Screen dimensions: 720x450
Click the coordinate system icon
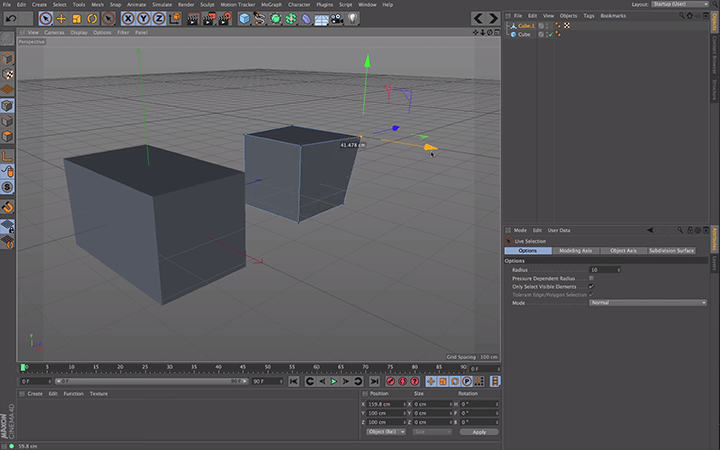coord(174,19)
